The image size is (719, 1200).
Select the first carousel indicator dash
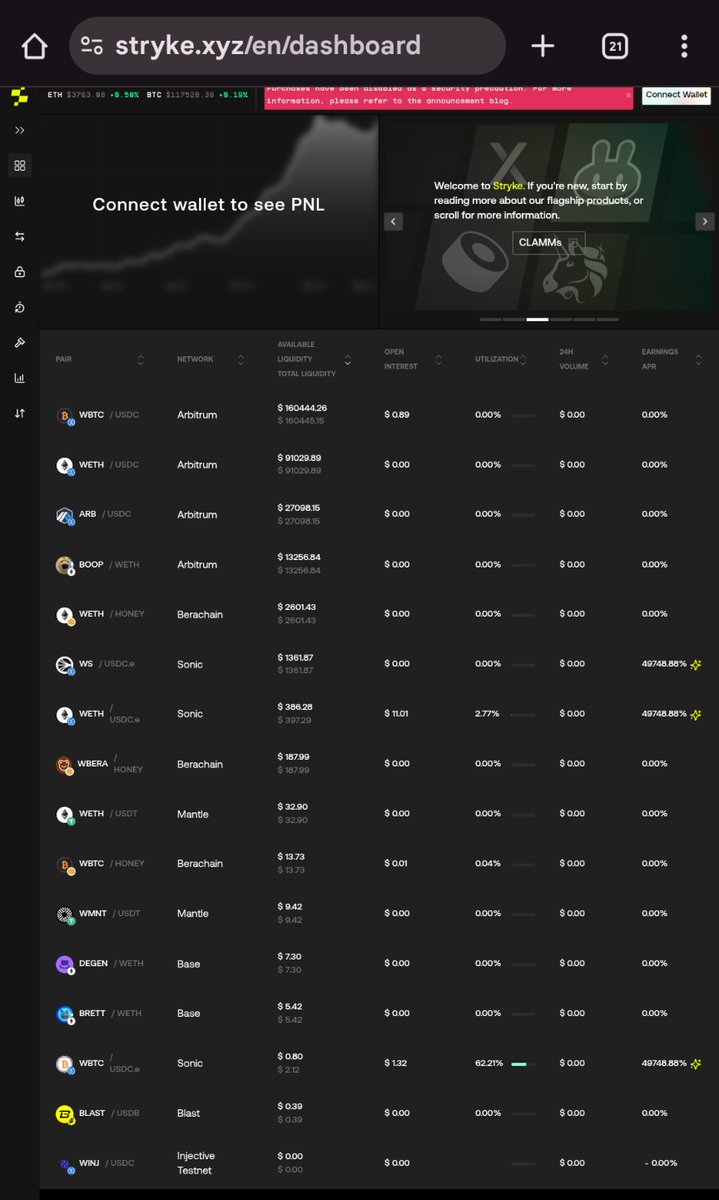coord(490,319)
